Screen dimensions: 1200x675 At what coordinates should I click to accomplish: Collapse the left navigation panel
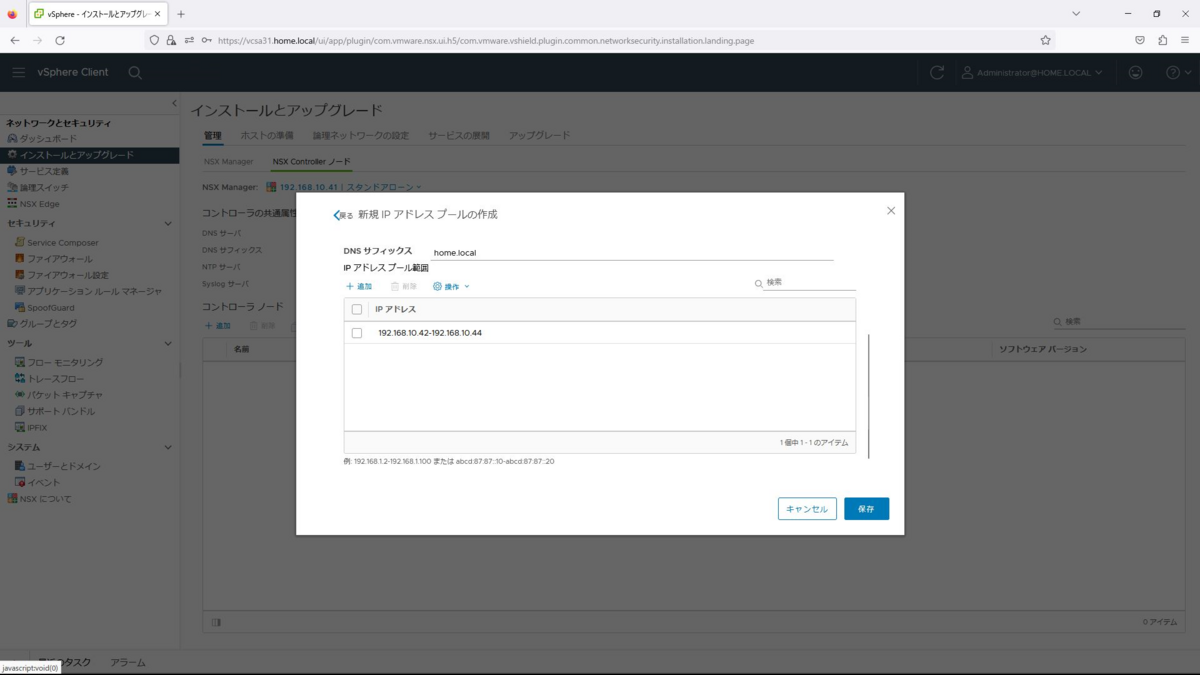[x=174, y=103]
